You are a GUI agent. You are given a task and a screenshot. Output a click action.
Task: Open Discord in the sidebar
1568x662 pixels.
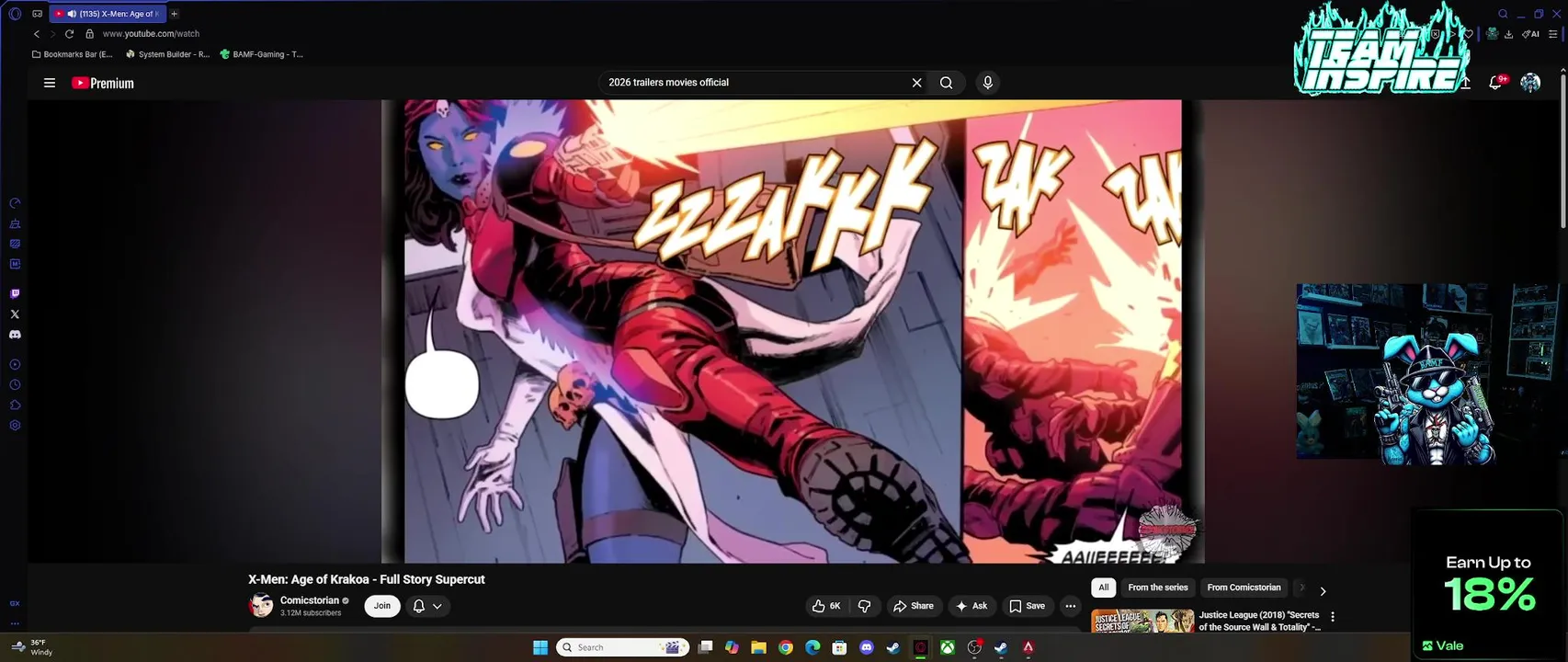click(15, 335)
